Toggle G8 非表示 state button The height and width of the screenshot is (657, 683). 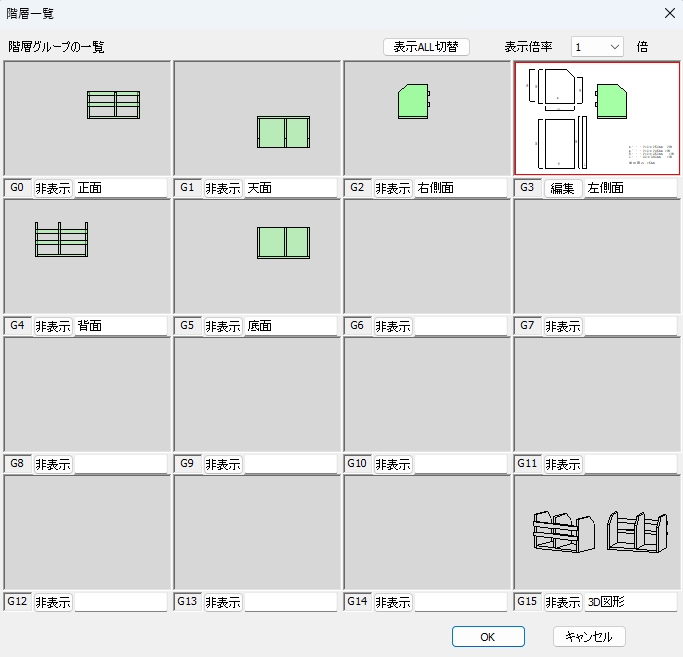coord(53,464)
